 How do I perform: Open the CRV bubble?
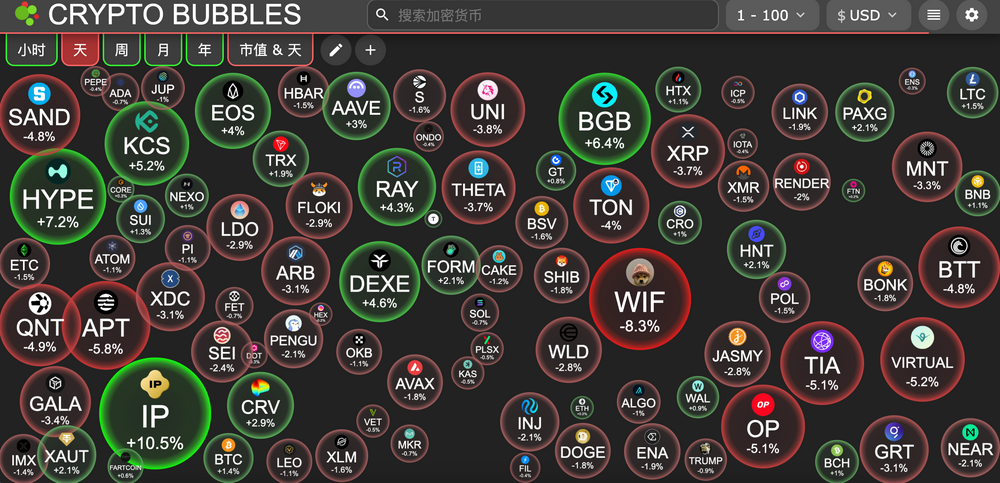[x=260, y=405]
